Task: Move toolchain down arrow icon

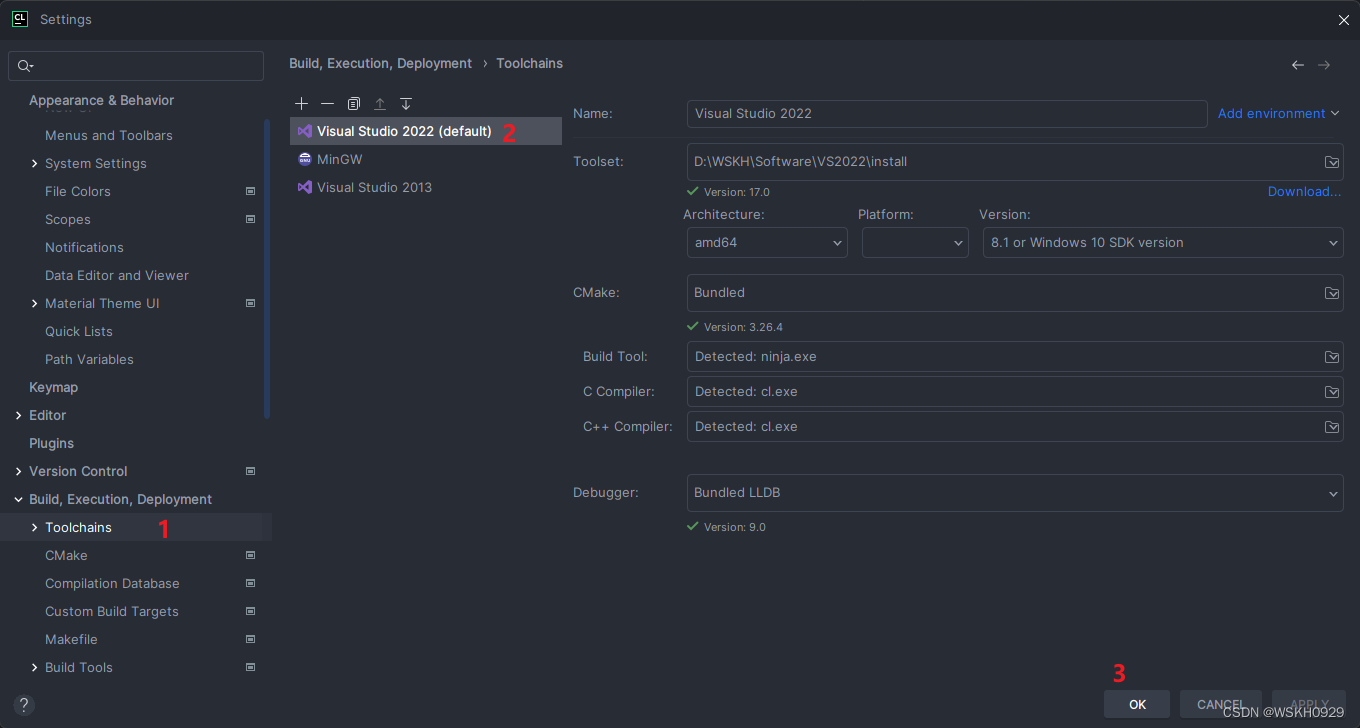Action: pos(406,104)
